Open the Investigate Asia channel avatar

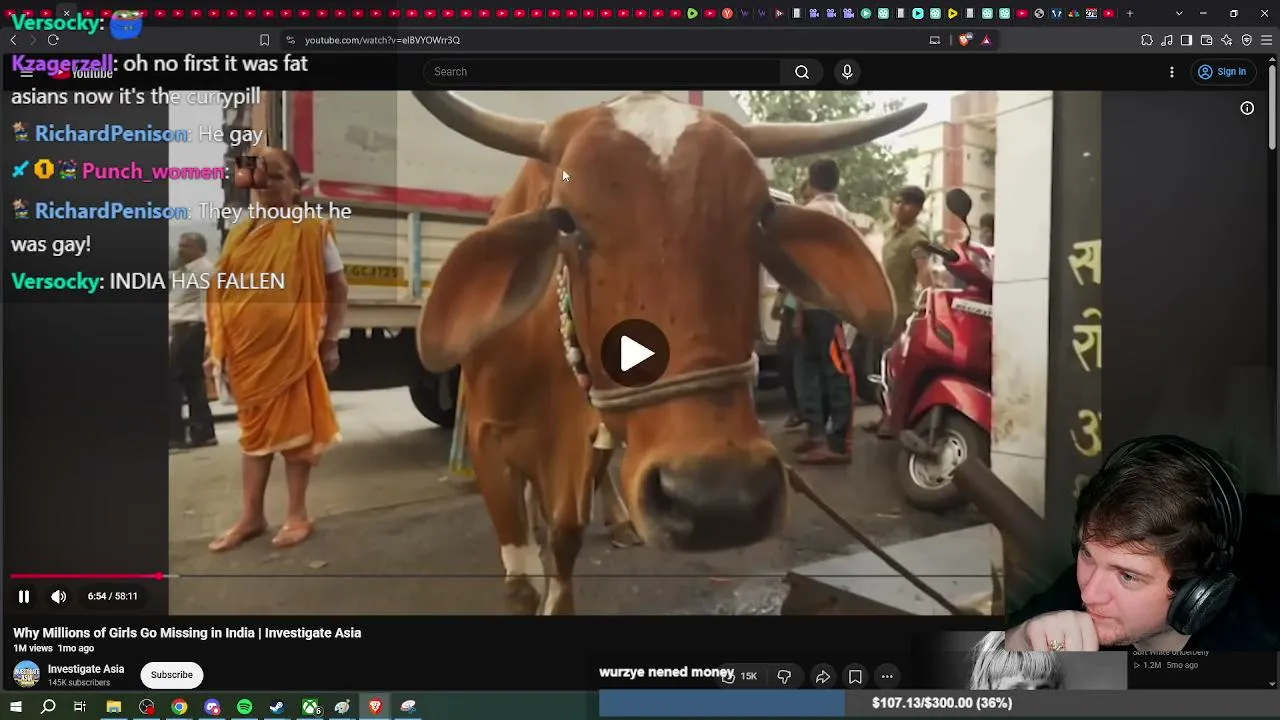(26, 675)
